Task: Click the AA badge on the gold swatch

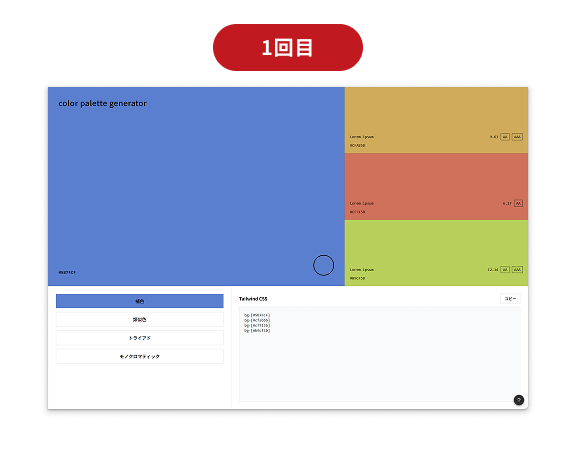Action: click(505, 137)
